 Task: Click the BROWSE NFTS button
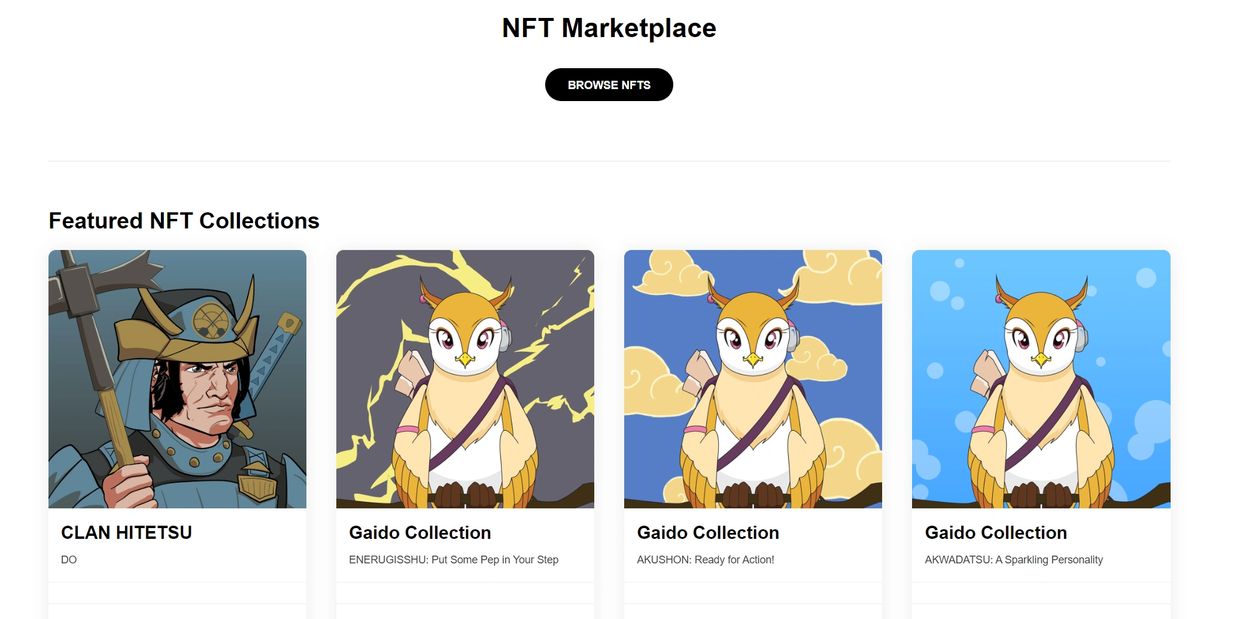[x=609, y=85]
